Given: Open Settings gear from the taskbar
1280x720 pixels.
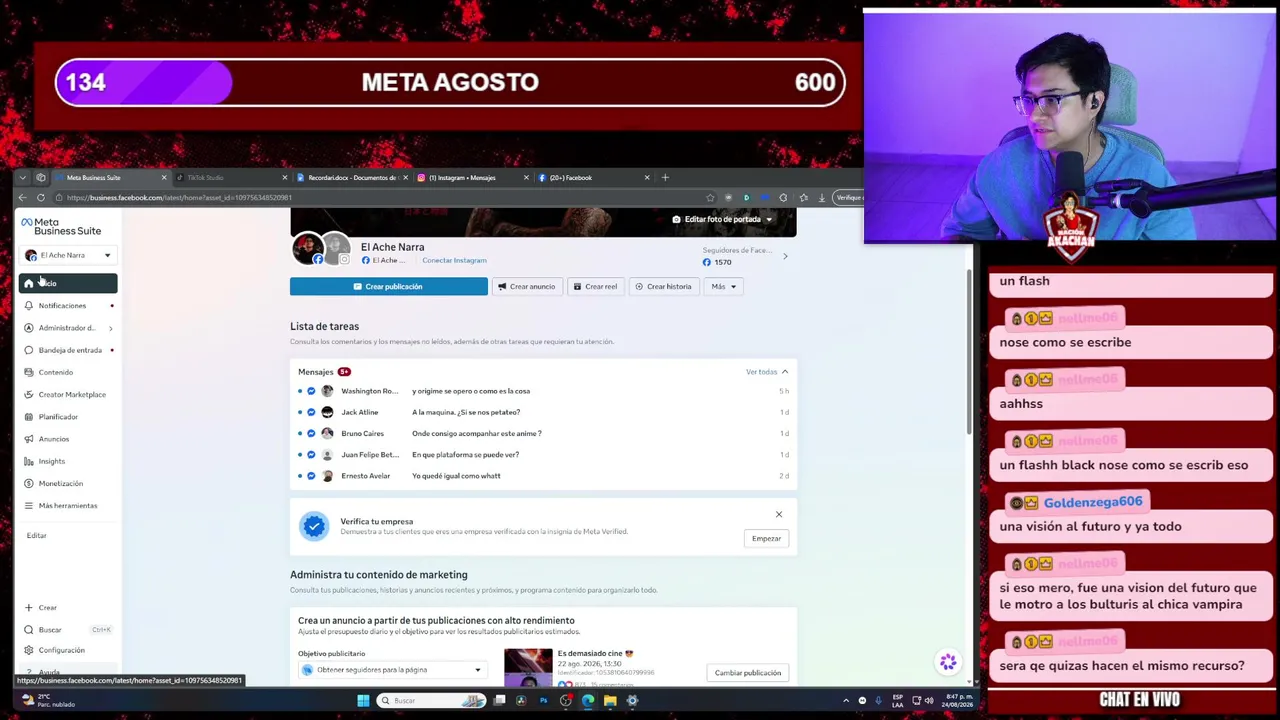Looking at the screenshot, I should pos(632,700).
